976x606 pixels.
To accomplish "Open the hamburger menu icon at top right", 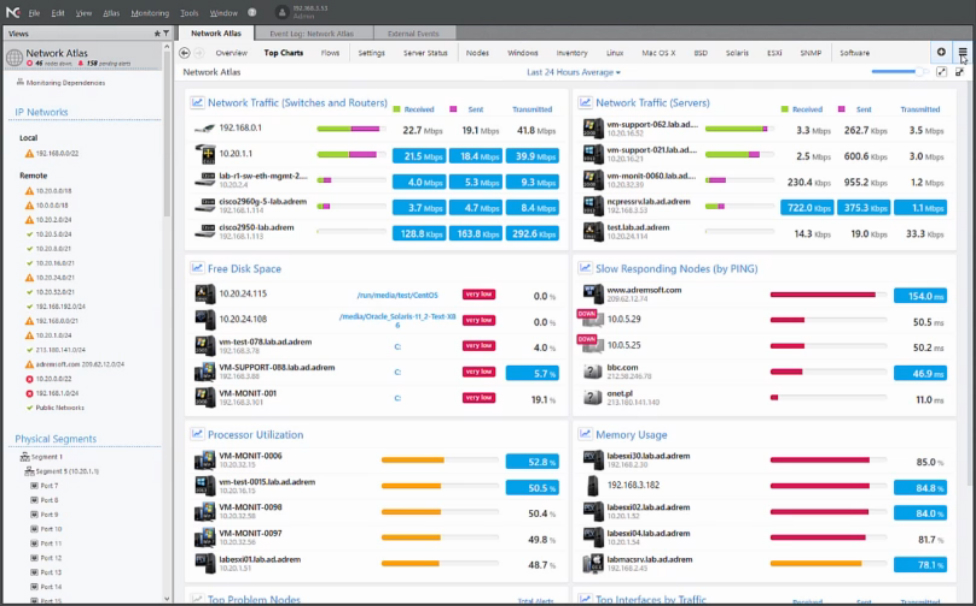I will [962, 52].
